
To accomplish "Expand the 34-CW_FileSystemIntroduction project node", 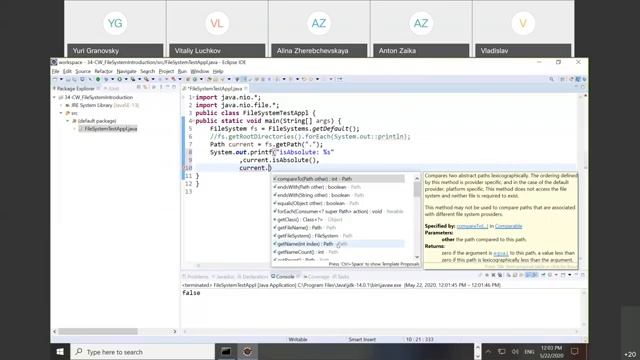I will pos(54,98).
